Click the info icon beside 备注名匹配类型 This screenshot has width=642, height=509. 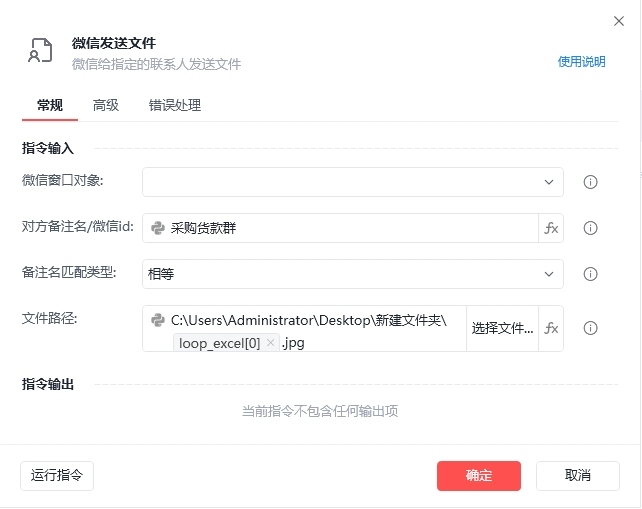[590, 274]
